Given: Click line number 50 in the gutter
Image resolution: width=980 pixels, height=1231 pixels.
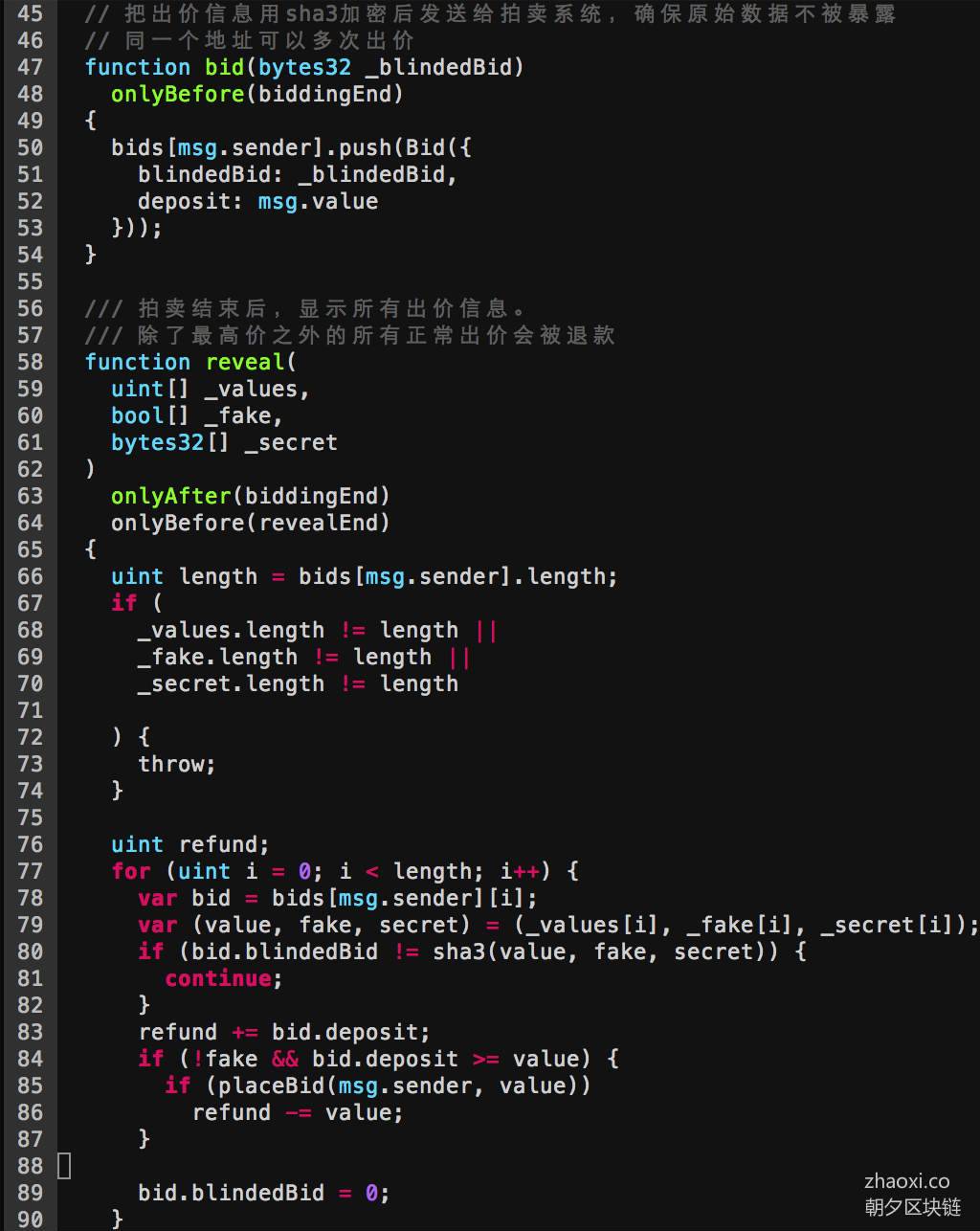Looking at the screenshot, I should tap(31, 147).
